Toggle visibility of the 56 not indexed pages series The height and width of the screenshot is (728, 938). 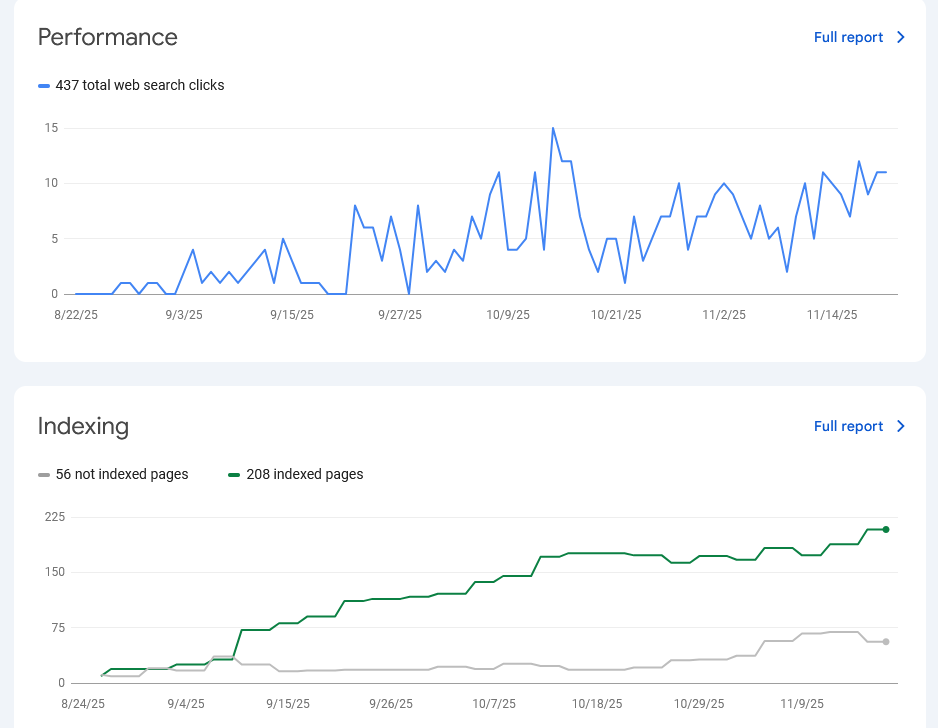113,474
